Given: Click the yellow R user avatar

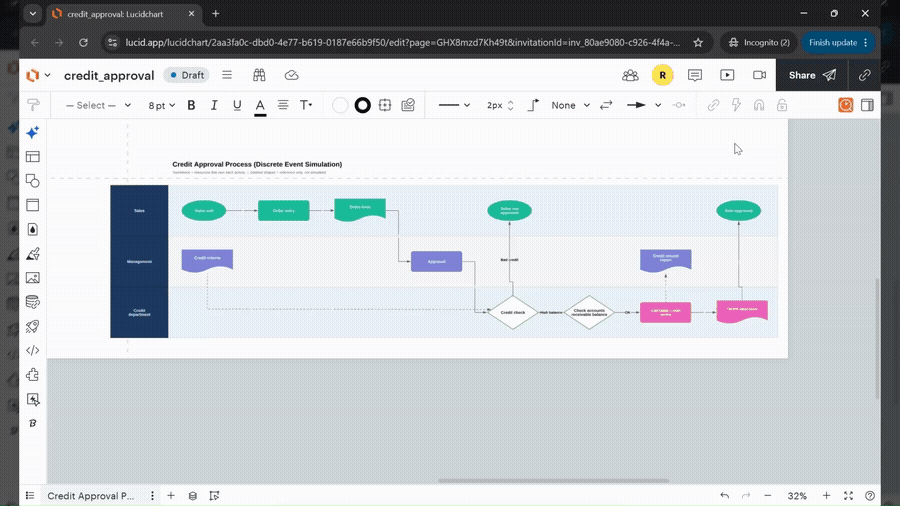Looking at the screenshot, I should click(x=662, y=75).
